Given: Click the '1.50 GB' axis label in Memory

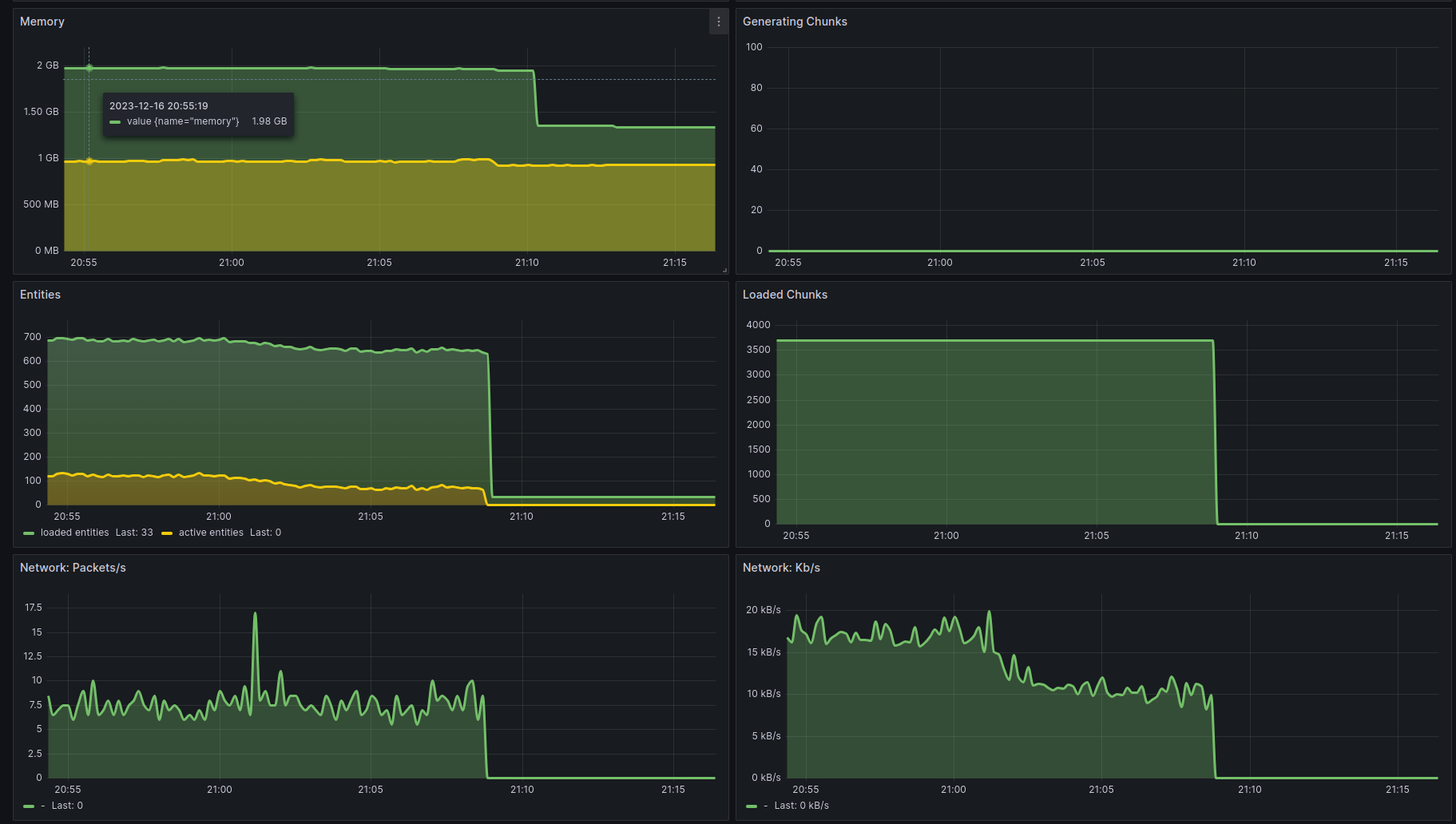Looking at the screenshot, I should pyautogui.click(x=42, y=112).
